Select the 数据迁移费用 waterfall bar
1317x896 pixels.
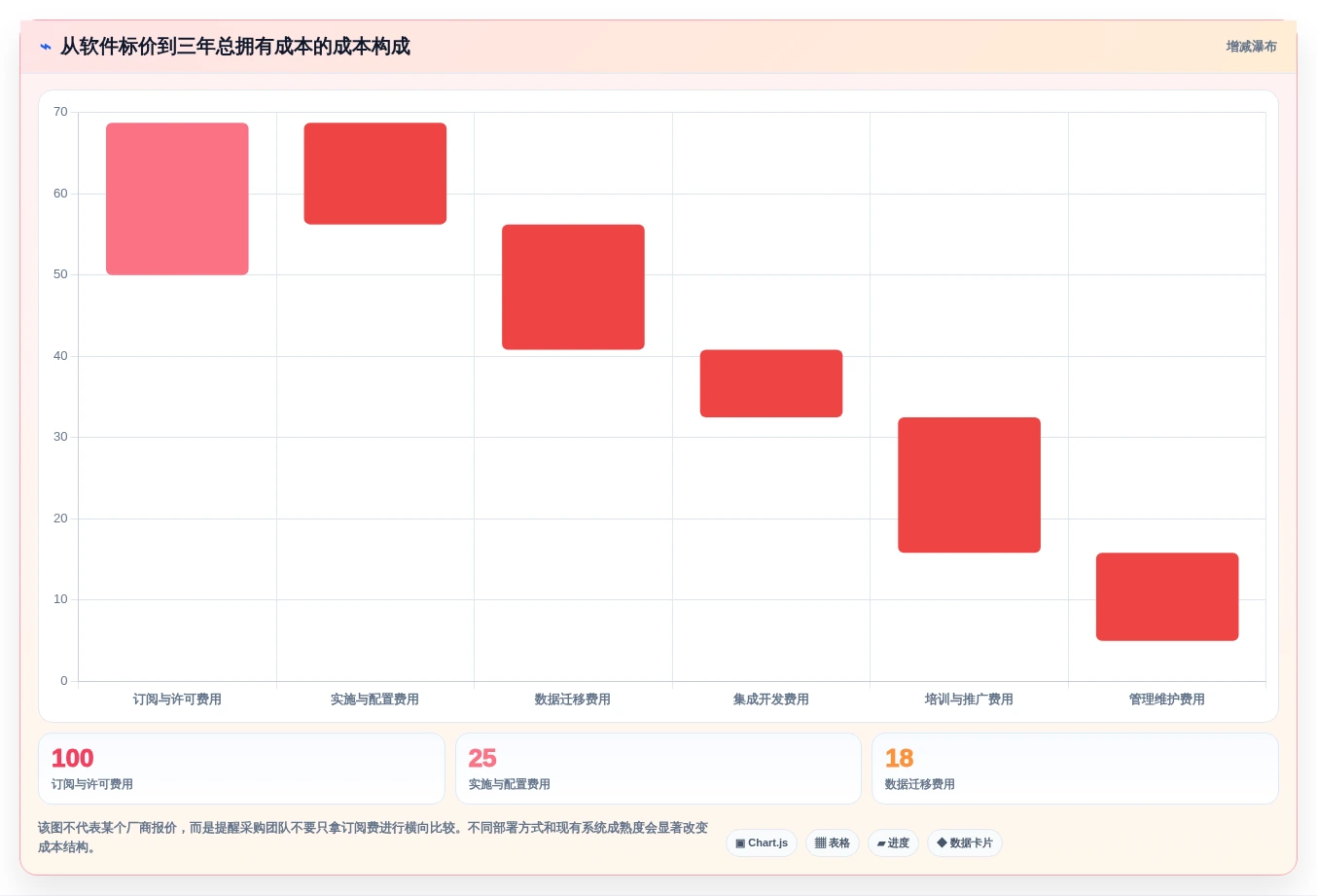coord(573,287)
